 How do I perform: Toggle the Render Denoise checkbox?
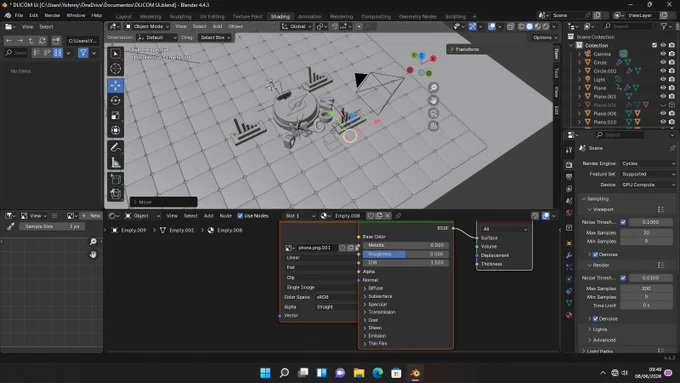click(x=595, y=319)
